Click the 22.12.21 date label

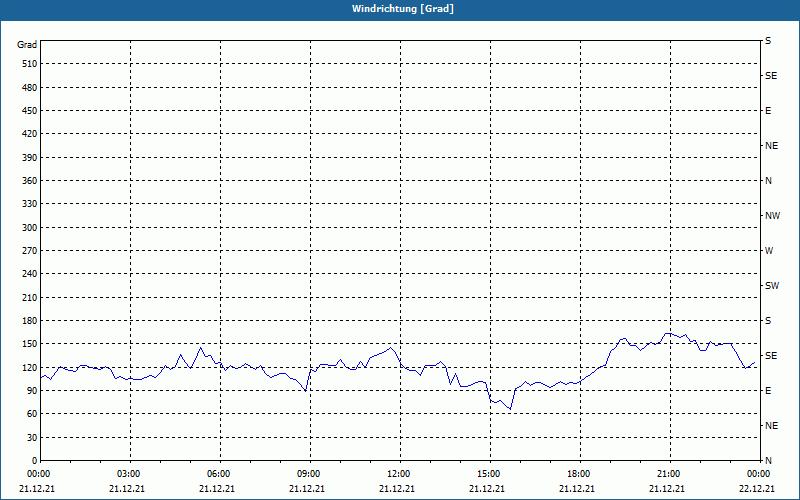757,489
